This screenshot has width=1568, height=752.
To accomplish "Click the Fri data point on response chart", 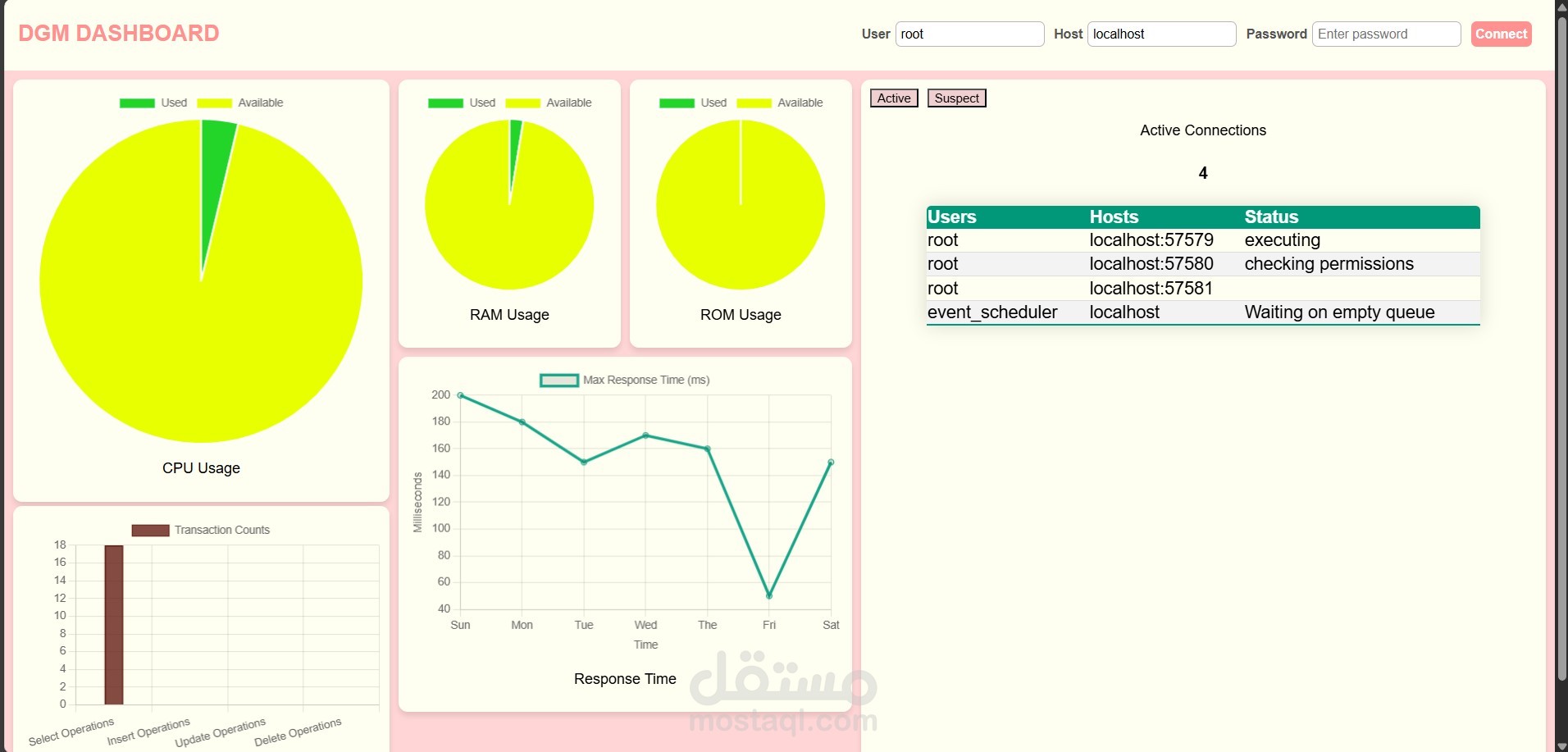I will coord(769,596).
